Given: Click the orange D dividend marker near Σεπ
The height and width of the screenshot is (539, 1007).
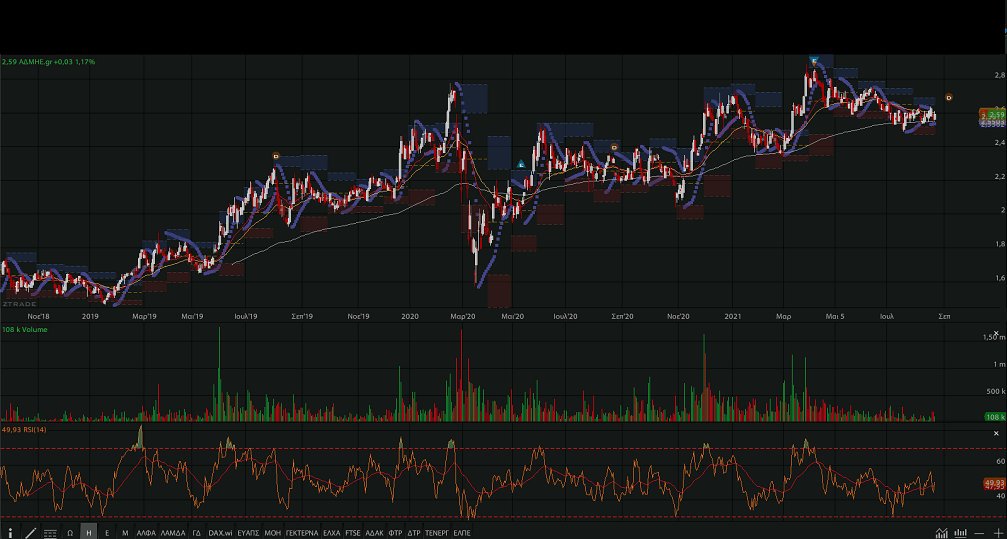Looking at the screenshot, I should coord(949,97).
